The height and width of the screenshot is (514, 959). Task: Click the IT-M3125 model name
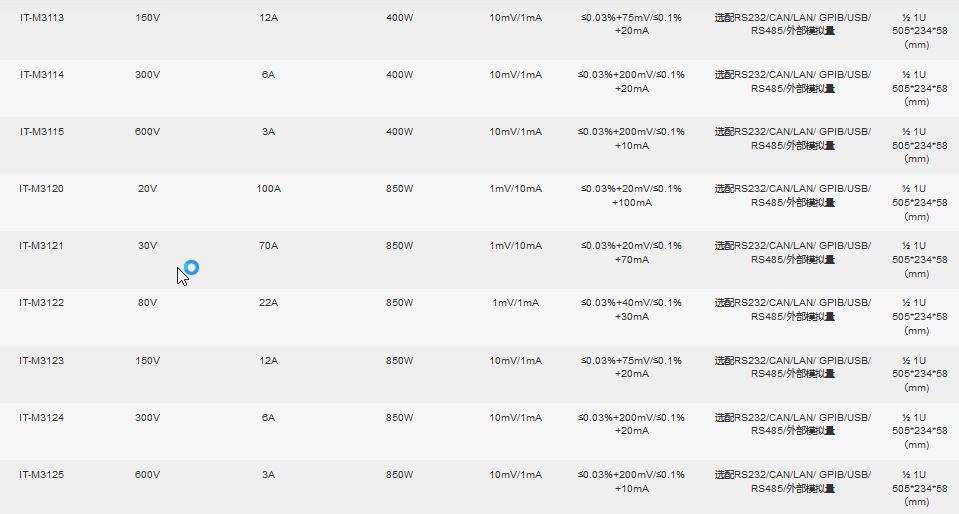[42, 474]
